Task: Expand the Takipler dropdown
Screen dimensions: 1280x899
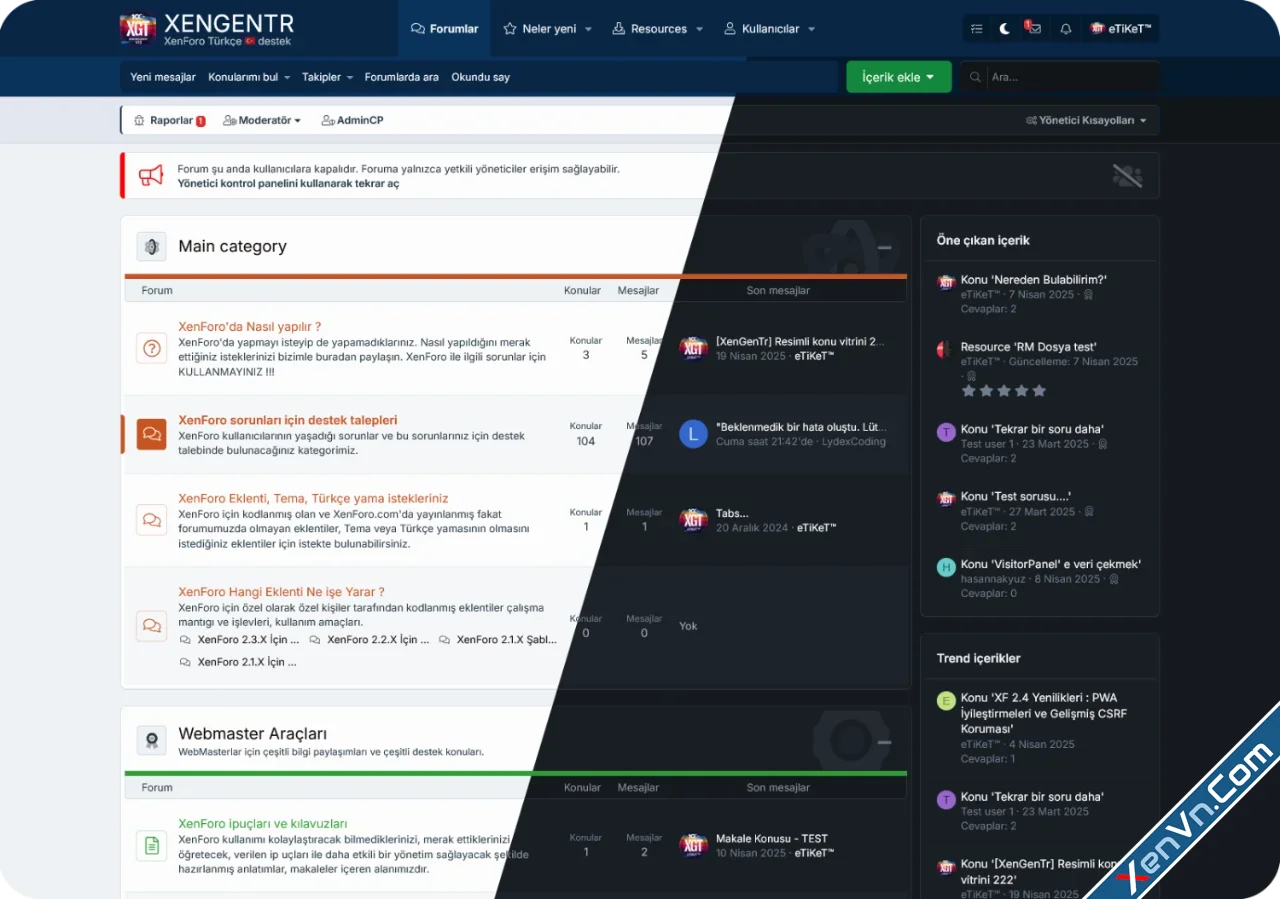Action: pos(327,77)
